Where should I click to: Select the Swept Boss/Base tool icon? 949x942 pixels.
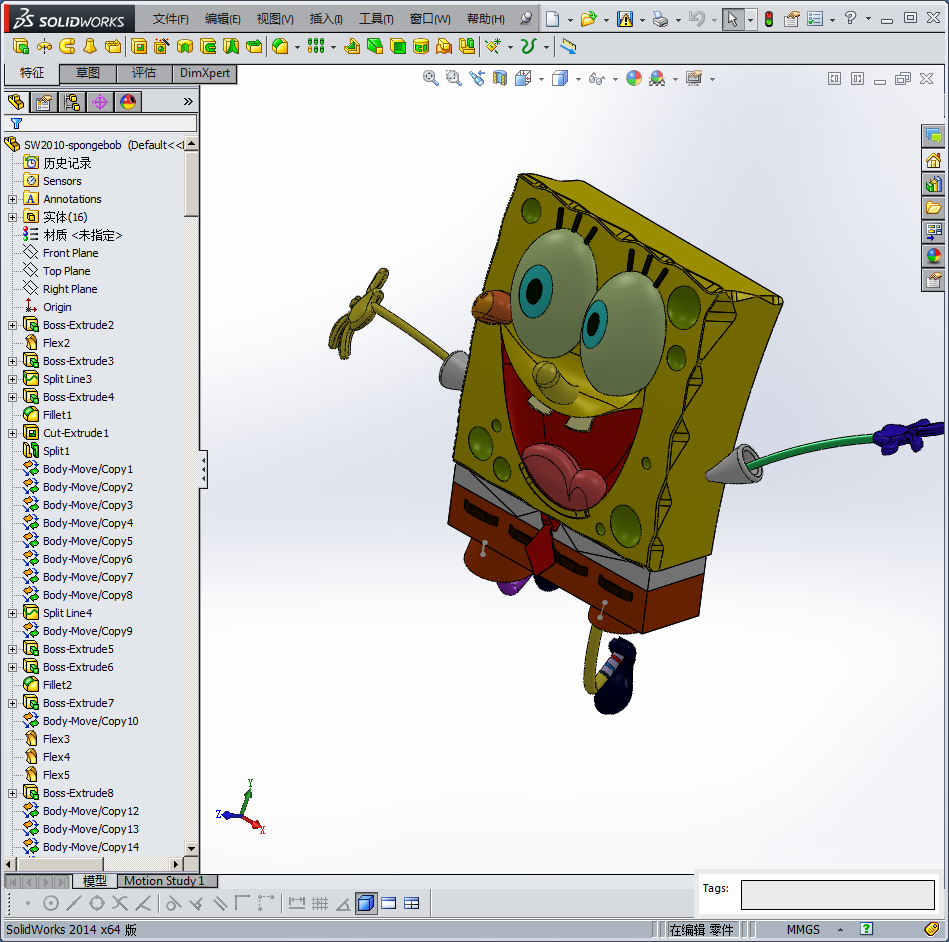67,46
